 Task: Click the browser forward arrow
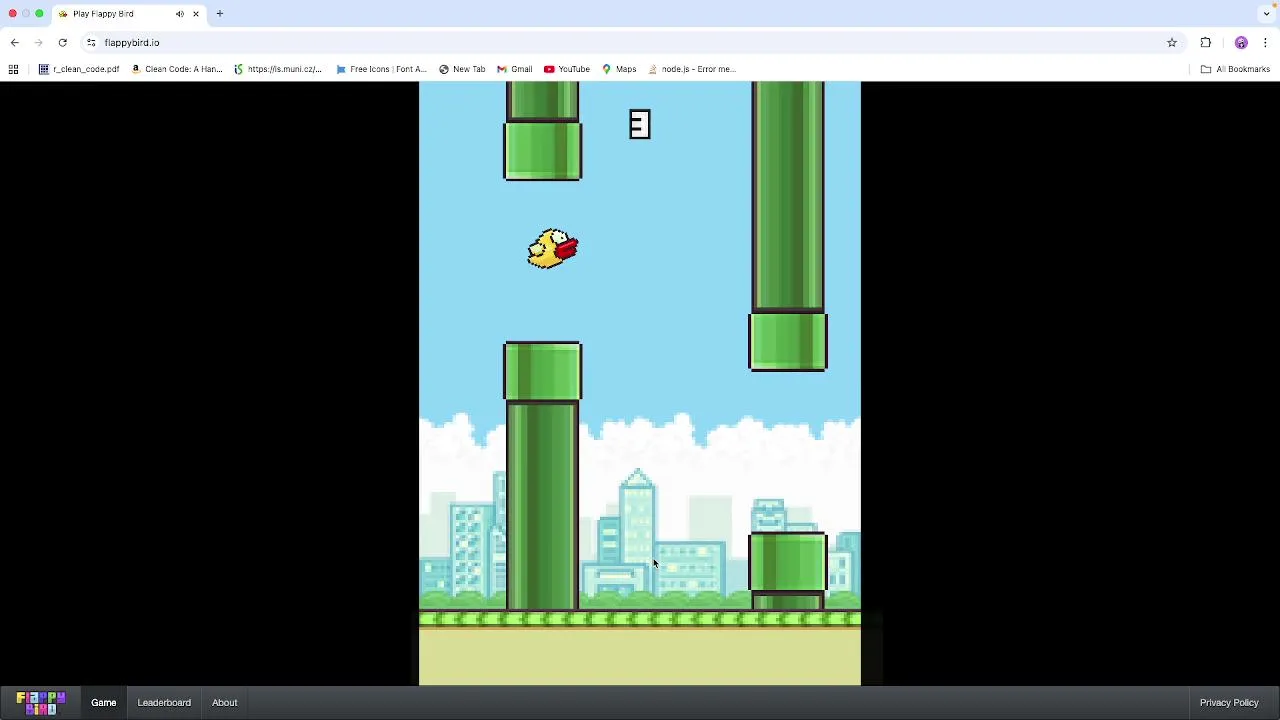pyautogui.click(x=38, y=42)
